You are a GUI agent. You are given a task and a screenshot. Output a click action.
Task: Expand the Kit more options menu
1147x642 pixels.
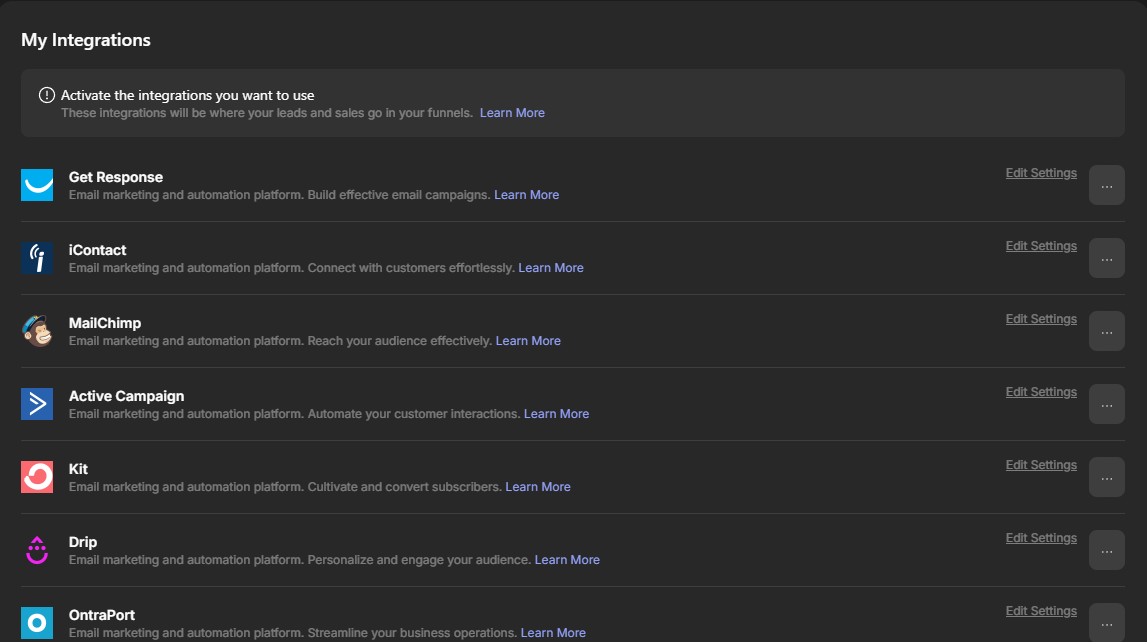point(1106,477)
